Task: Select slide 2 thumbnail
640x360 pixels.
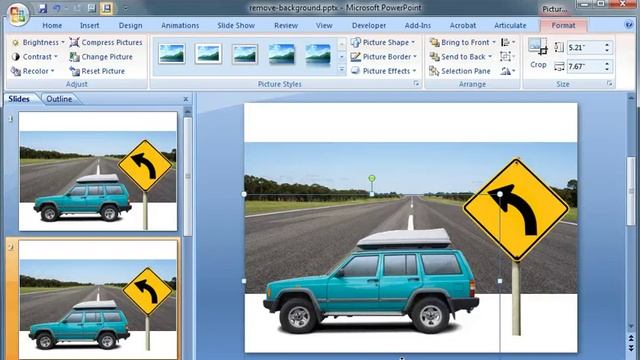Action: (x=98, y=300)
